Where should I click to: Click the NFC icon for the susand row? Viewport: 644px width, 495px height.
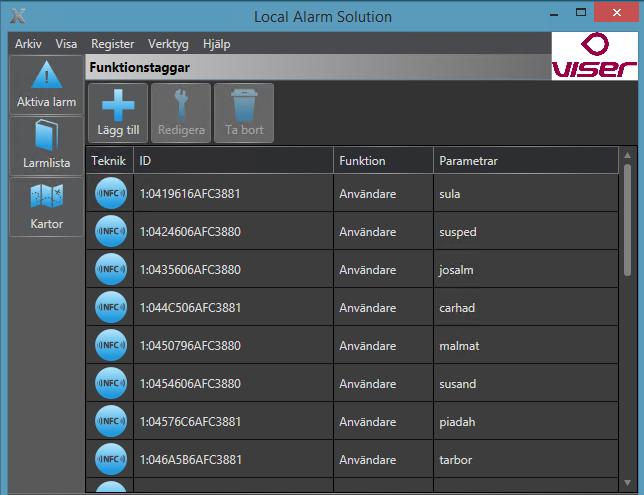click(110, 383)
